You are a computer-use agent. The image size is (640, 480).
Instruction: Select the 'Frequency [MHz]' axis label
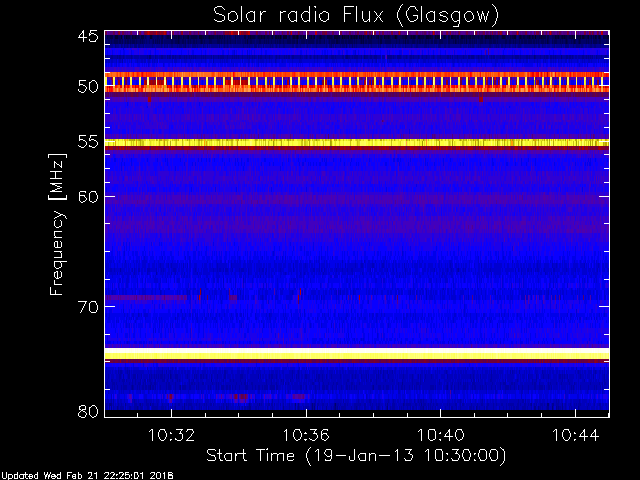point(57,224)
